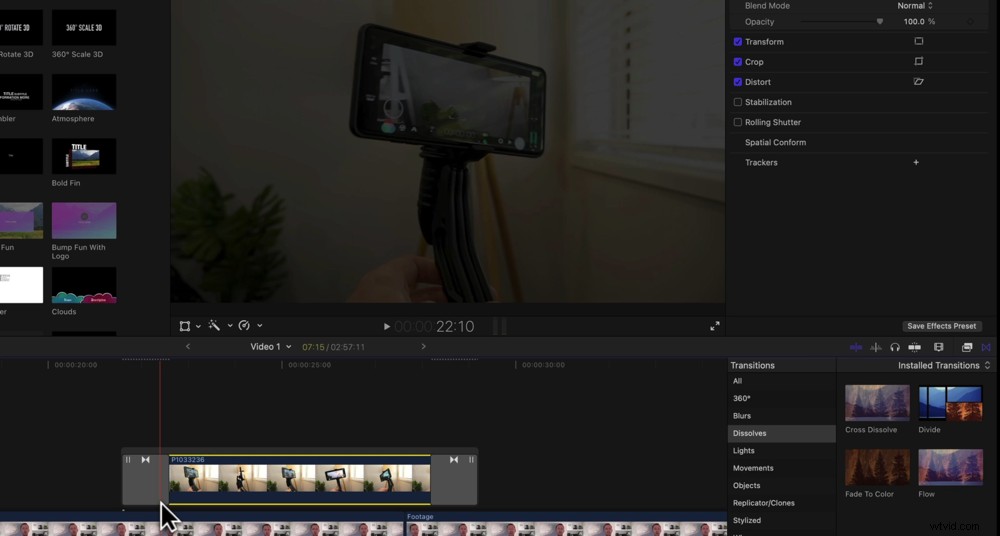Click the left transition bowtie on clip
The width and height of the screenshot is (1000, 536).
coord(145,459)
